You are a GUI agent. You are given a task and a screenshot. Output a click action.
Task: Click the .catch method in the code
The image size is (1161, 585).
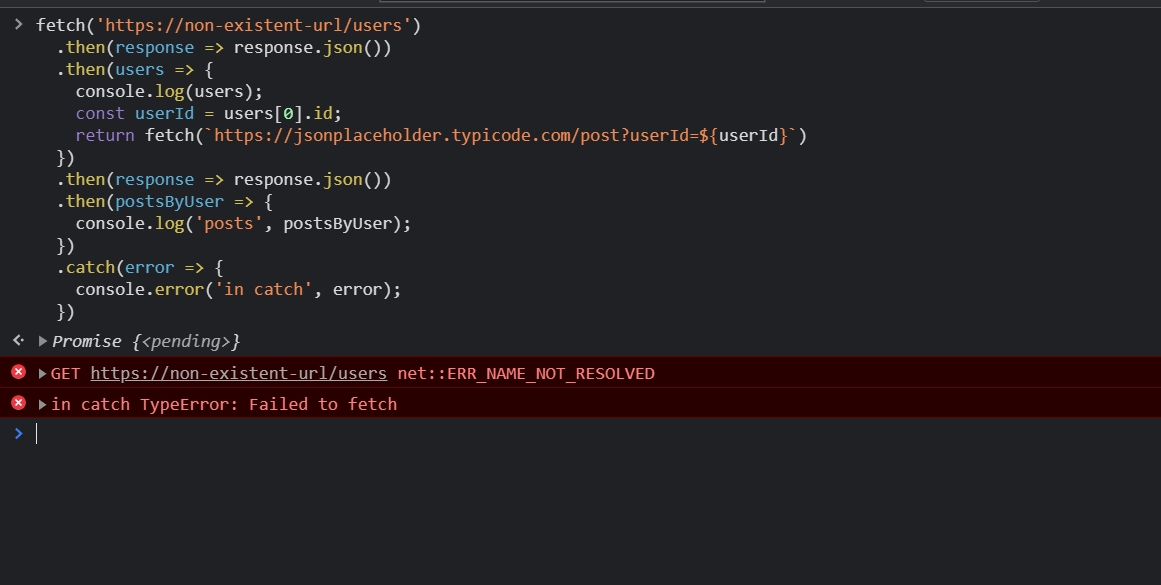[x=88, y=267]
